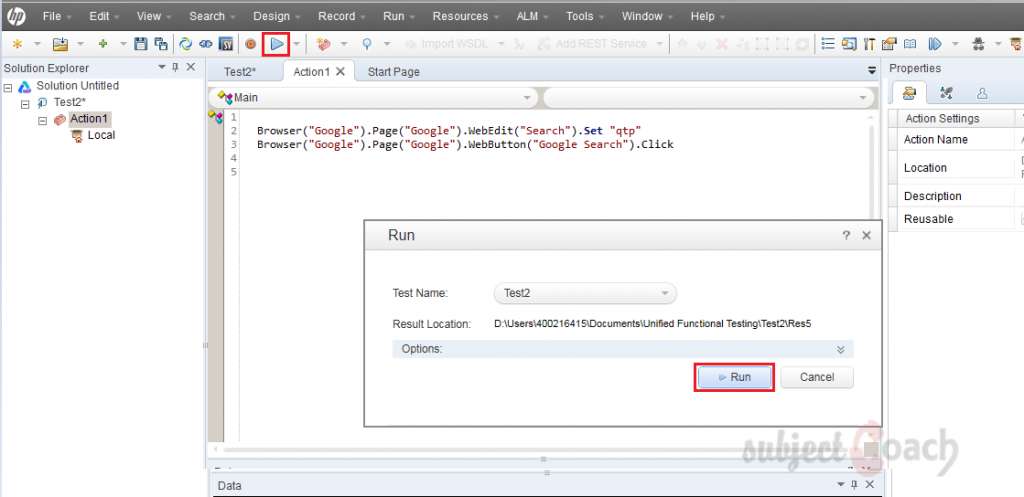Click the HP logo icon
Screen dimensions: 1024x497
pyautogui.click(x=17, y=16)
